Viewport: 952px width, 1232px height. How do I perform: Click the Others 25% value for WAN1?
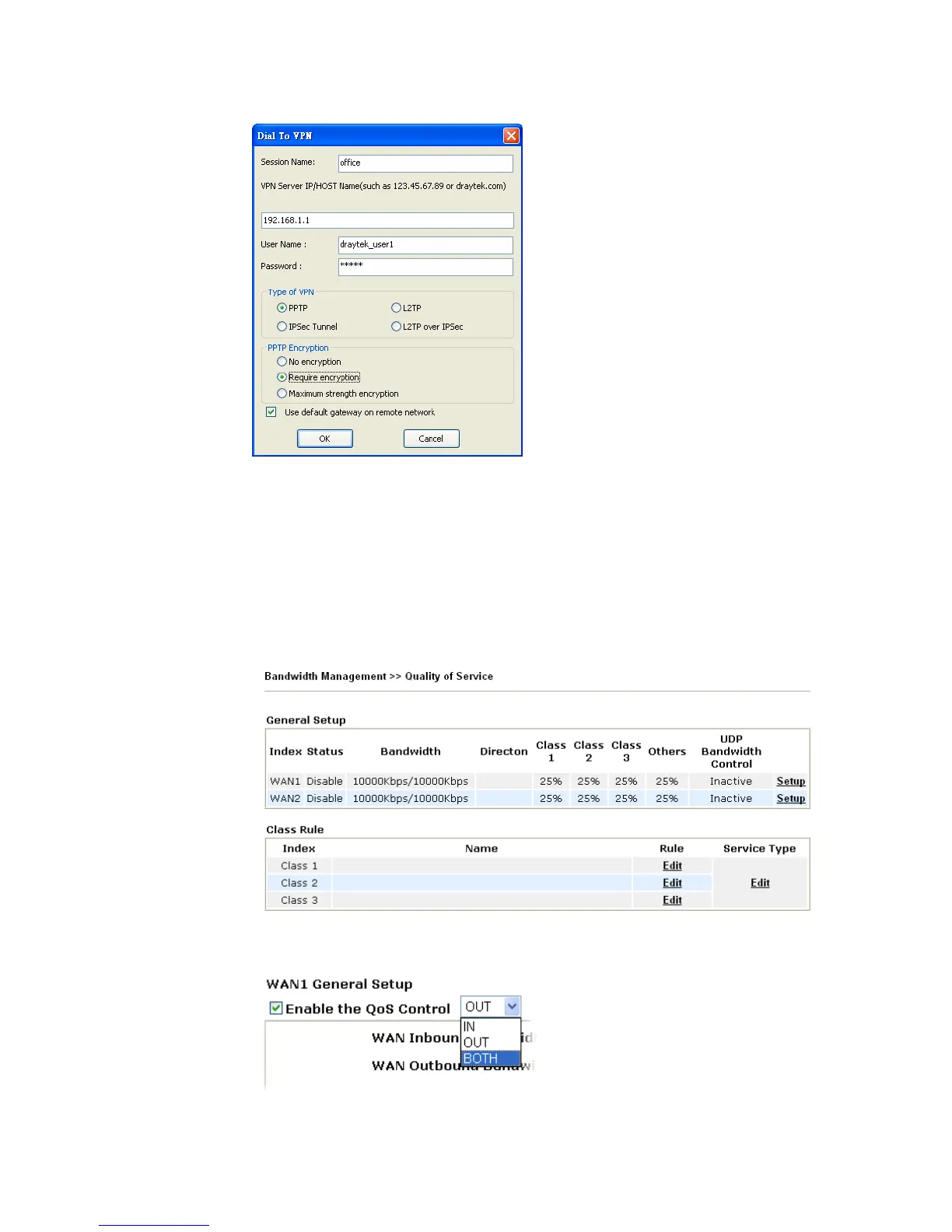(x=667, y=781)
